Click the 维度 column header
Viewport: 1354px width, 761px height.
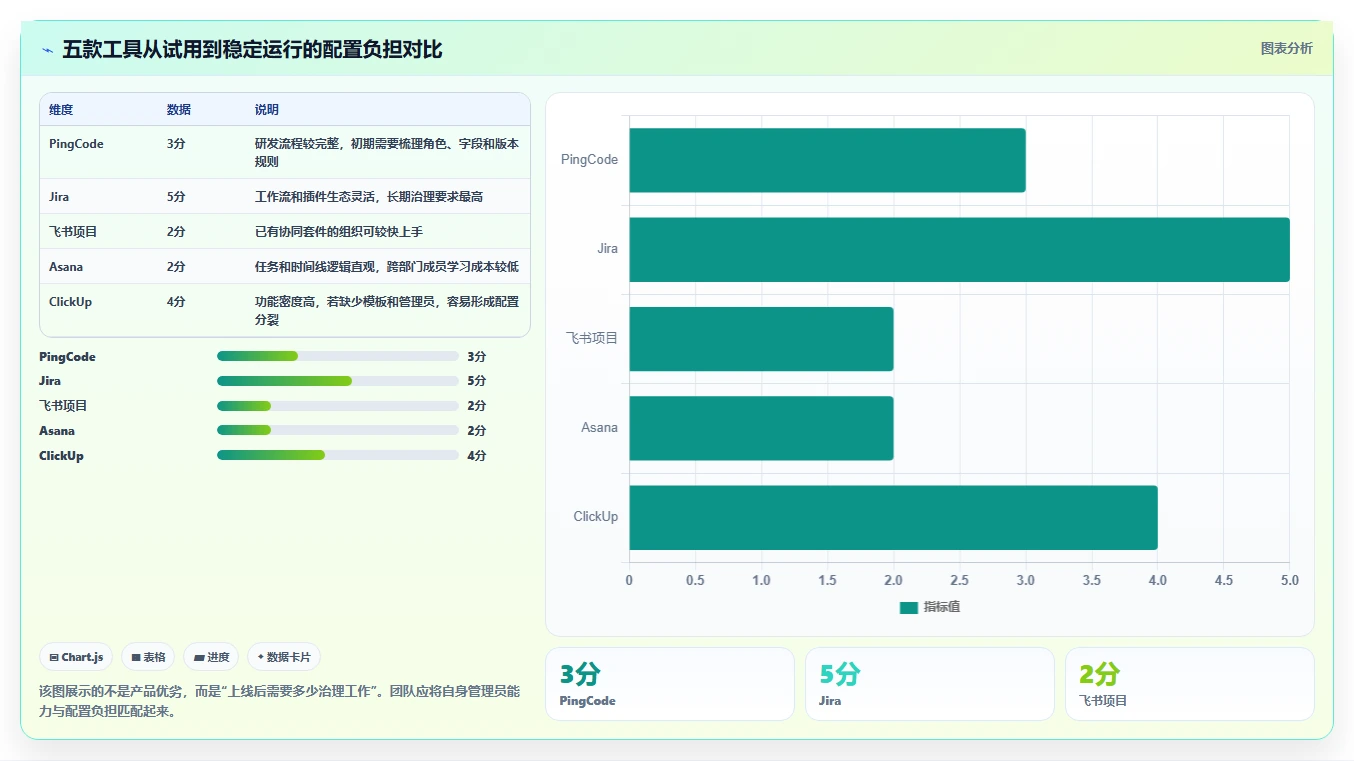(x=61, y=110)
